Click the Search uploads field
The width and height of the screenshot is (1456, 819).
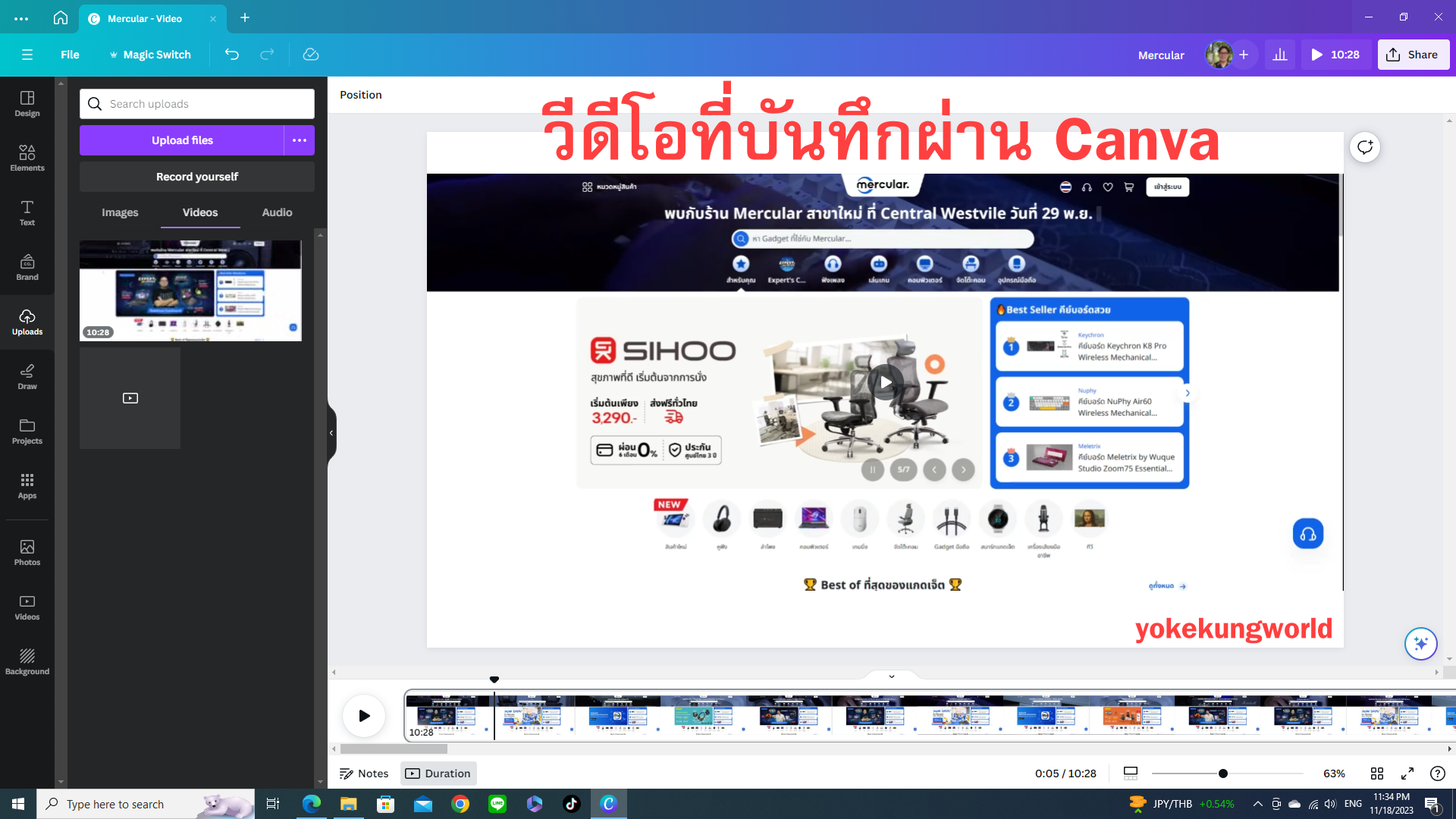197,104
